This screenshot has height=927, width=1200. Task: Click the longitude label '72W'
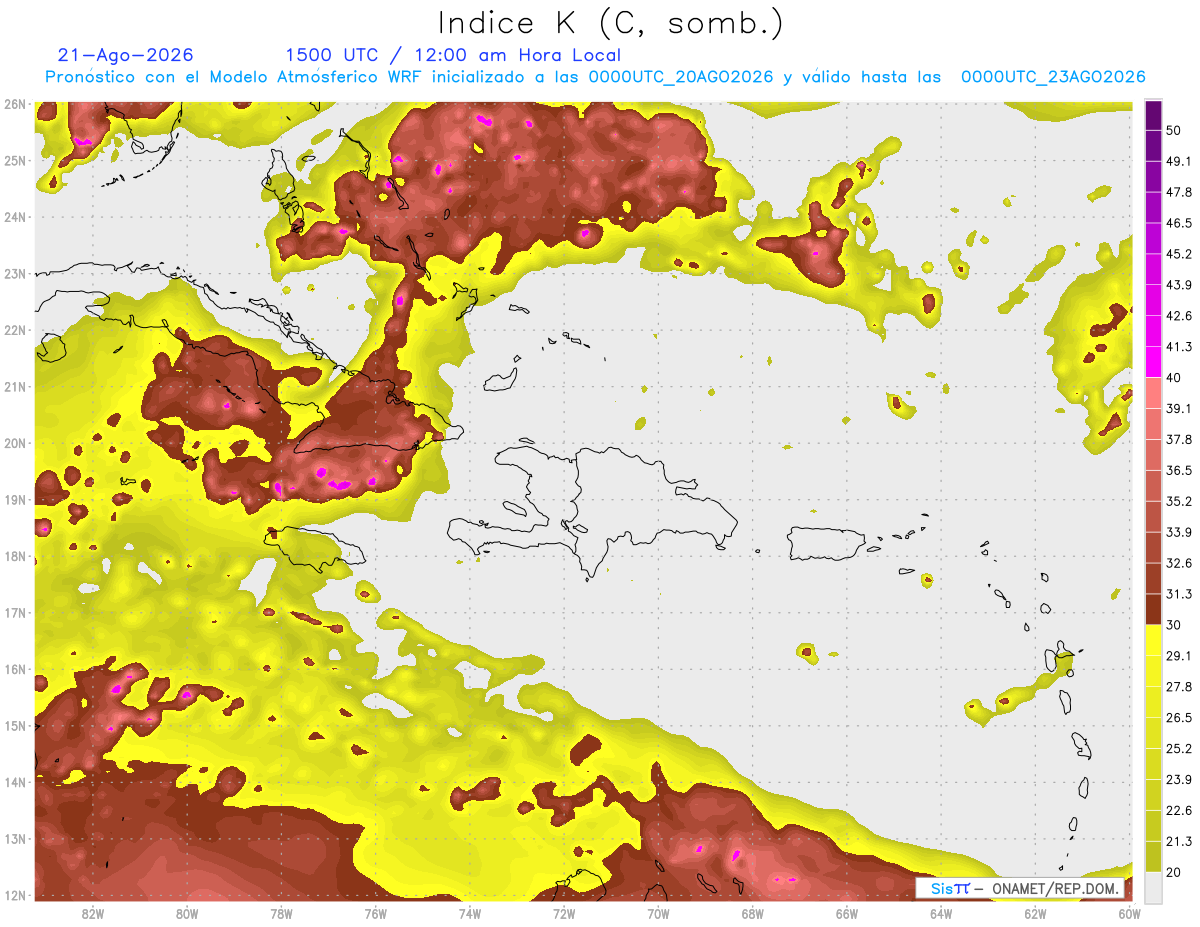(564, 913)
